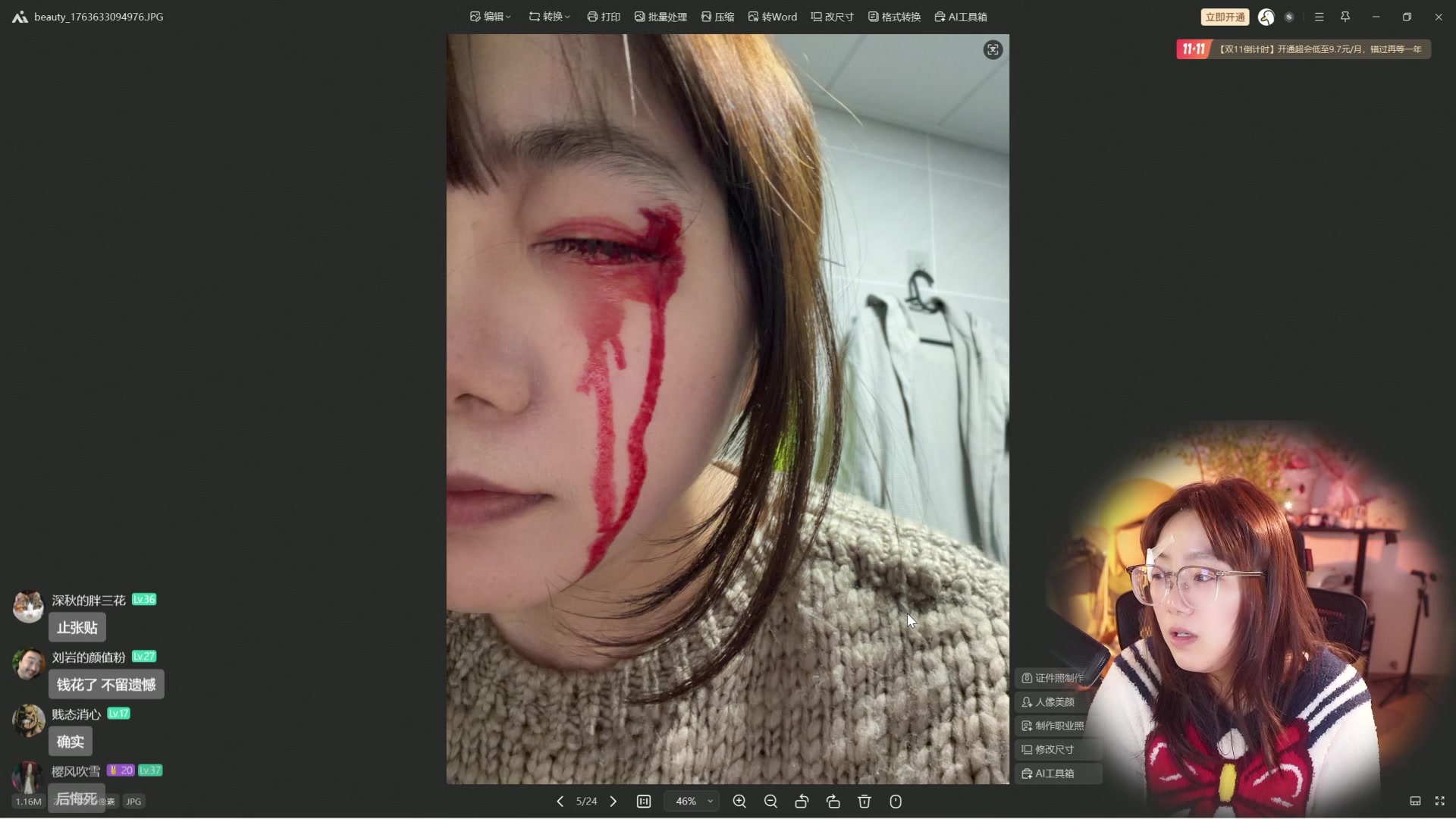This screenshot has width=1456, height=819.
Task: Toggle the fullscreen view button at bottom right
Action: (1440, 801)
